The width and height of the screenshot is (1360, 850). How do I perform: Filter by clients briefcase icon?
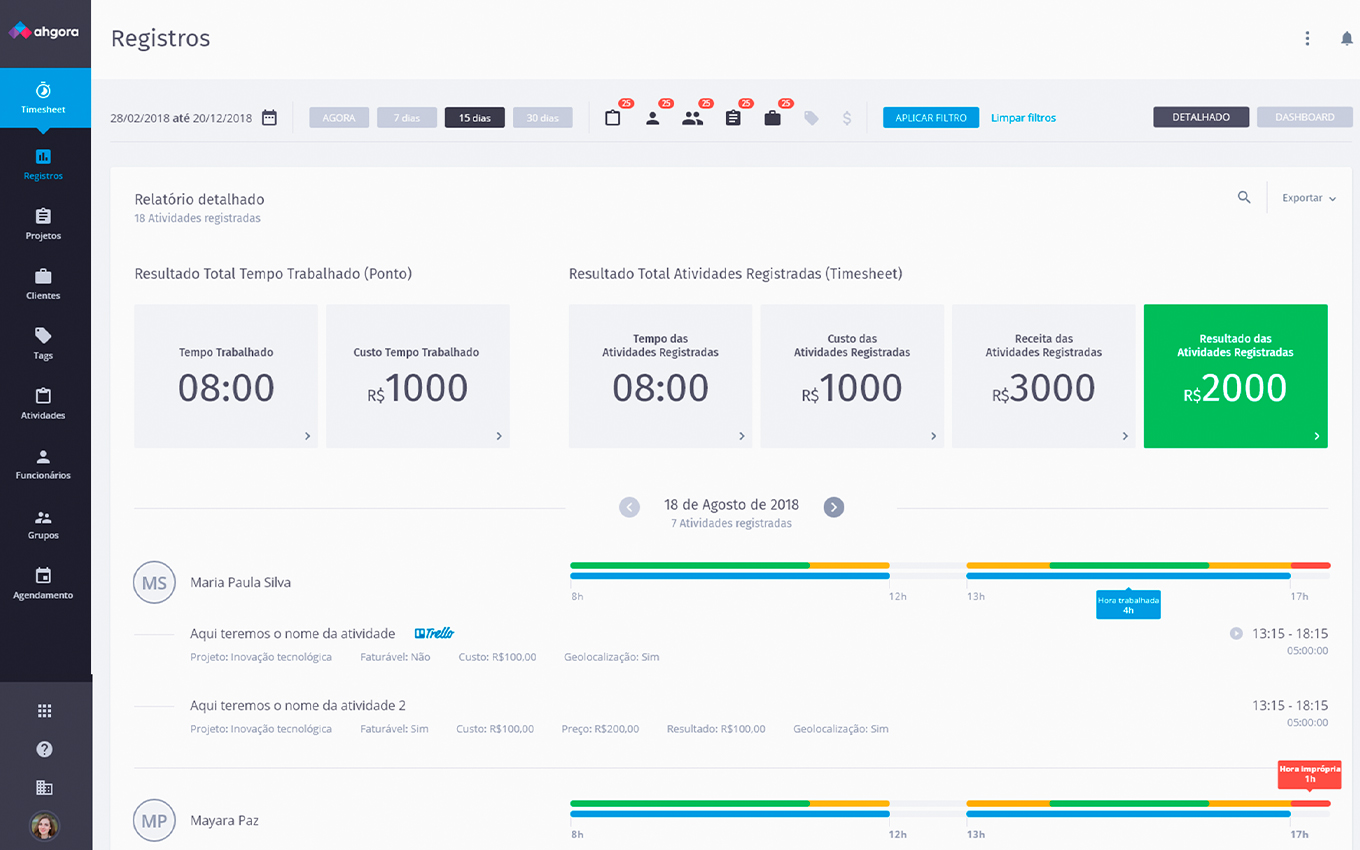tap(772, 118)
